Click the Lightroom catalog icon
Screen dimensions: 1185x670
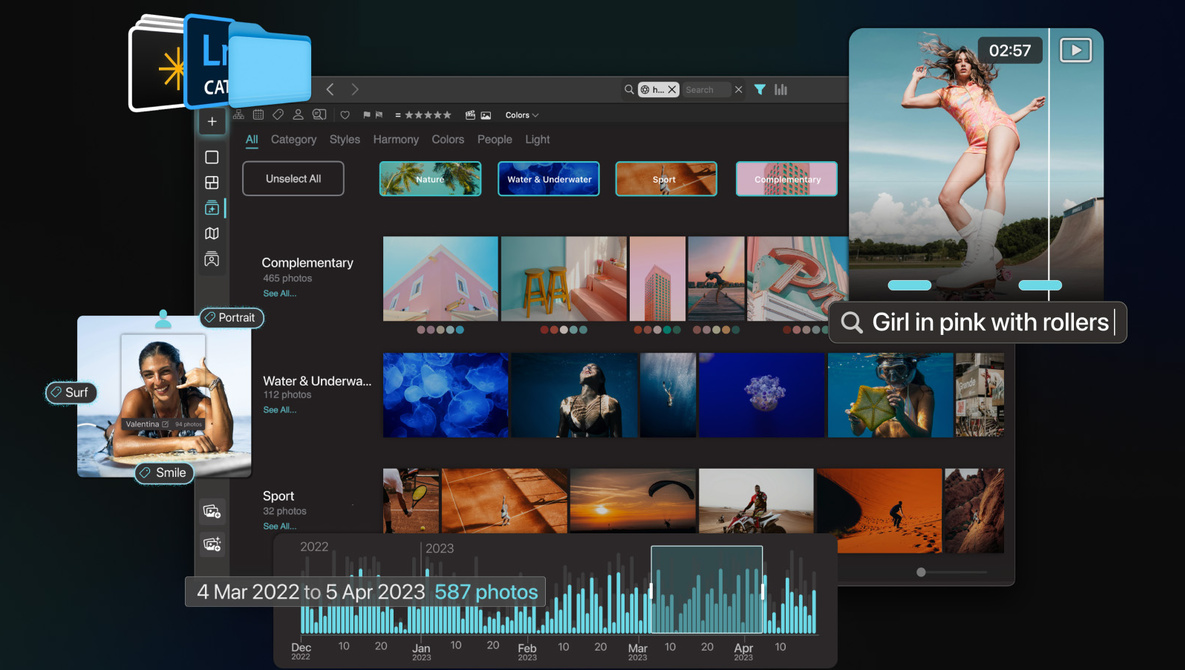pyautogui.click(x=206, y=62)
